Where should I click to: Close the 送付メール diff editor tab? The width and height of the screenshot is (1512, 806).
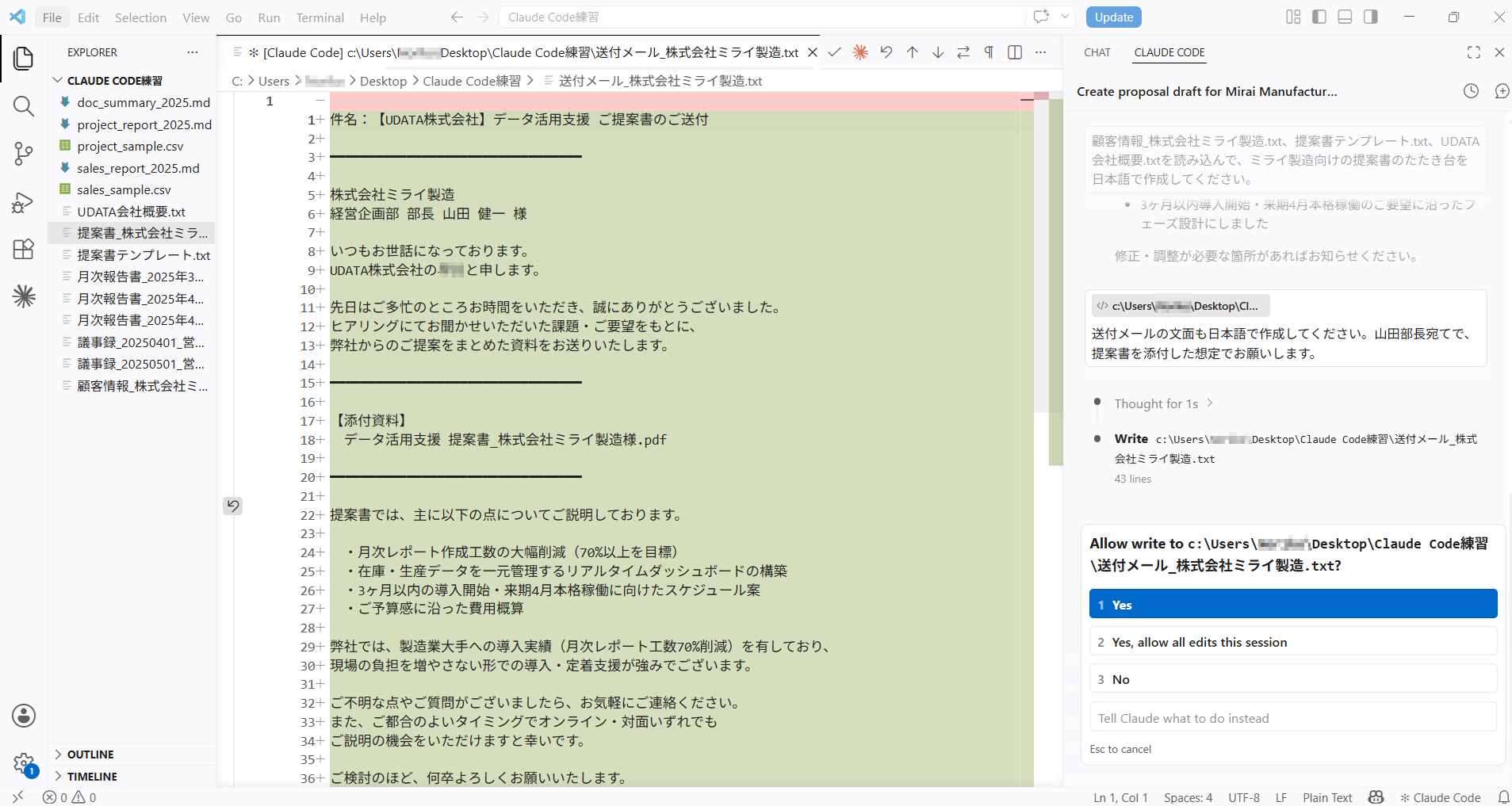tap(813, 52)
